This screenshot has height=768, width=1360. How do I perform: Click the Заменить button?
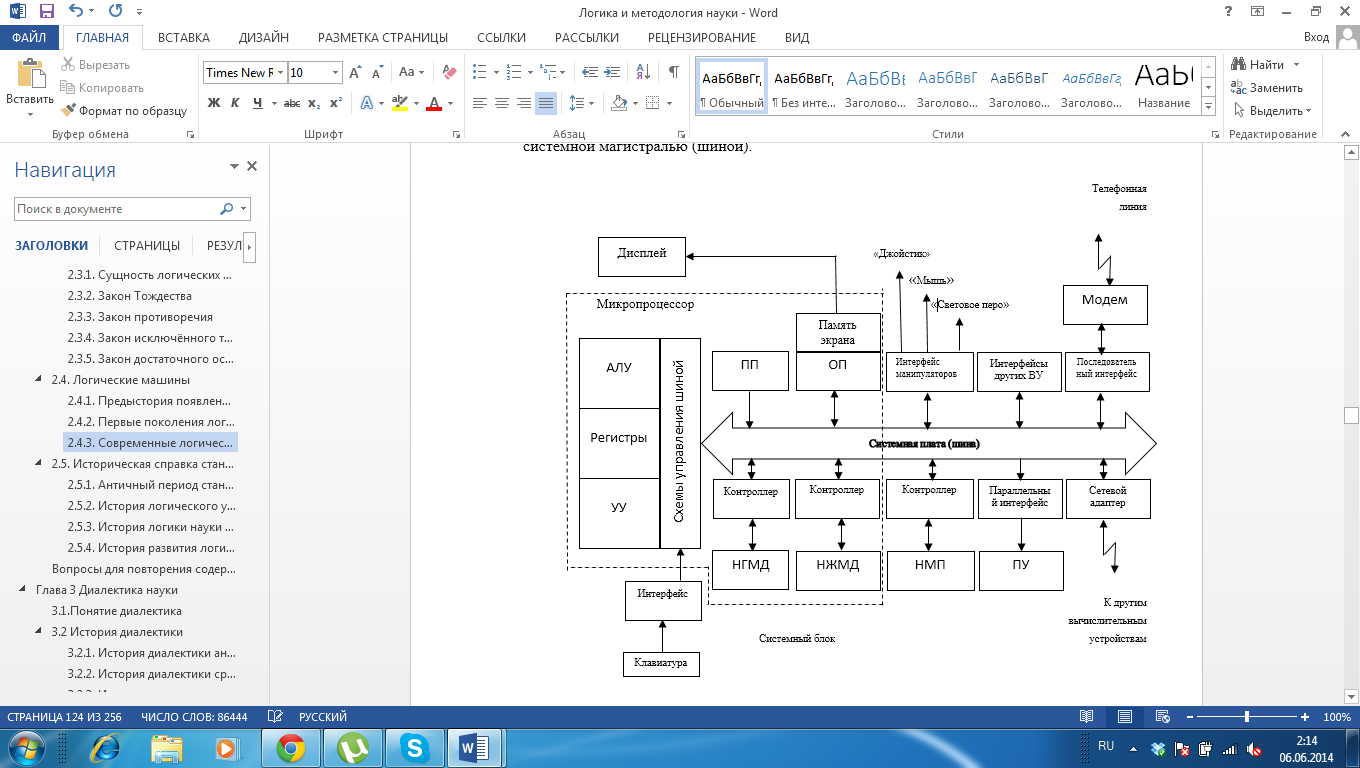[x=1266, y=88]
